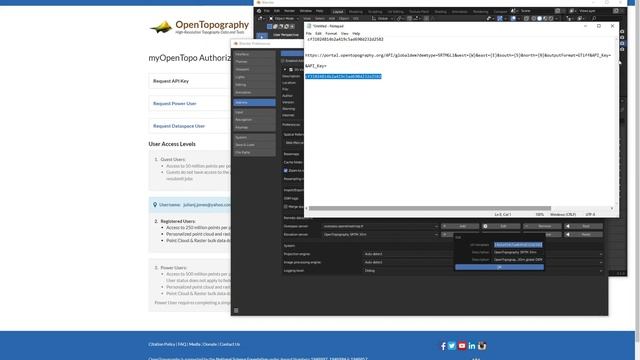Click Notepad horizontal scrollbar thumb
Viewport: 640px width, 360px height.
click(430, 208)
